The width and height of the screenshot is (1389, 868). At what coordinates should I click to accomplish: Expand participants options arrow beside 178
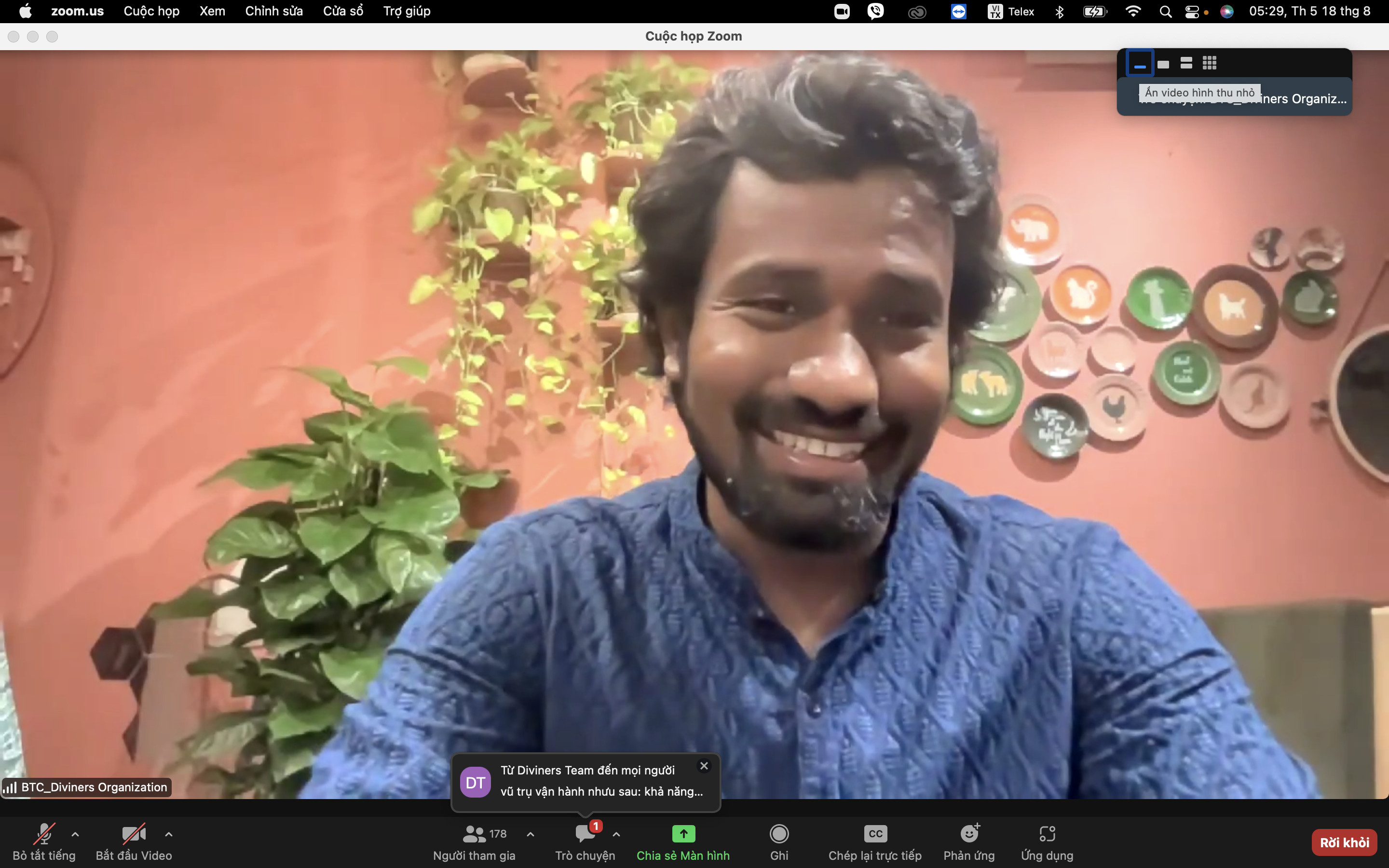tap(531, 834)
